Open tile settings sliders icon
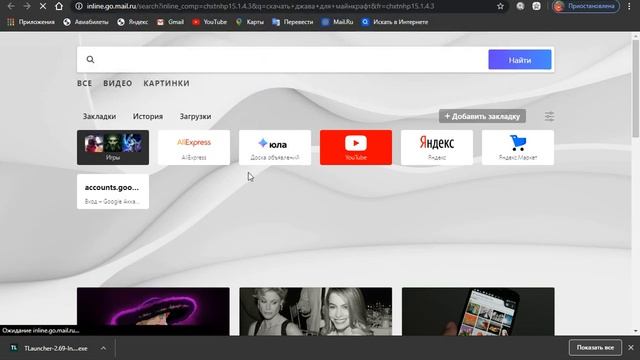Screen dimensions: 640x360 [x=549, y=116]
